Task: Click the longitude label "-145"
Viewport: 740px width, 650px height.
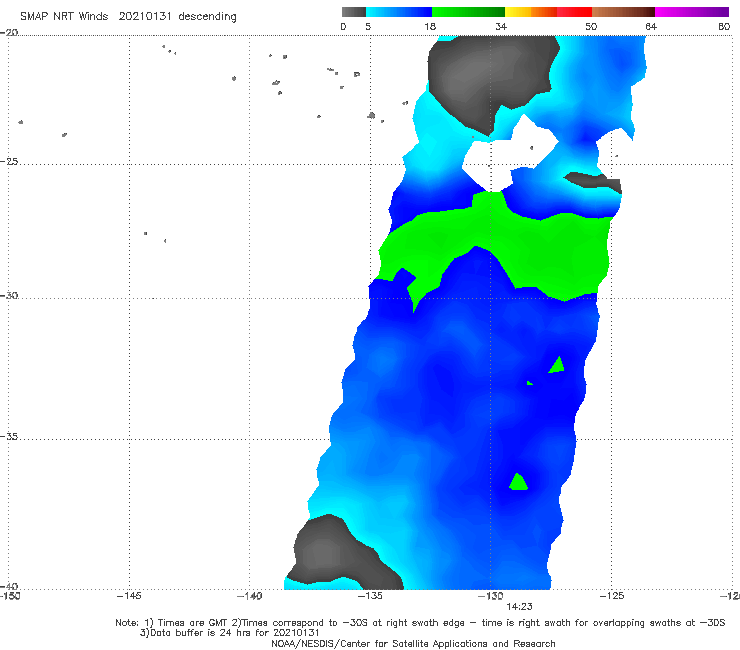Action: click(129, 596)
